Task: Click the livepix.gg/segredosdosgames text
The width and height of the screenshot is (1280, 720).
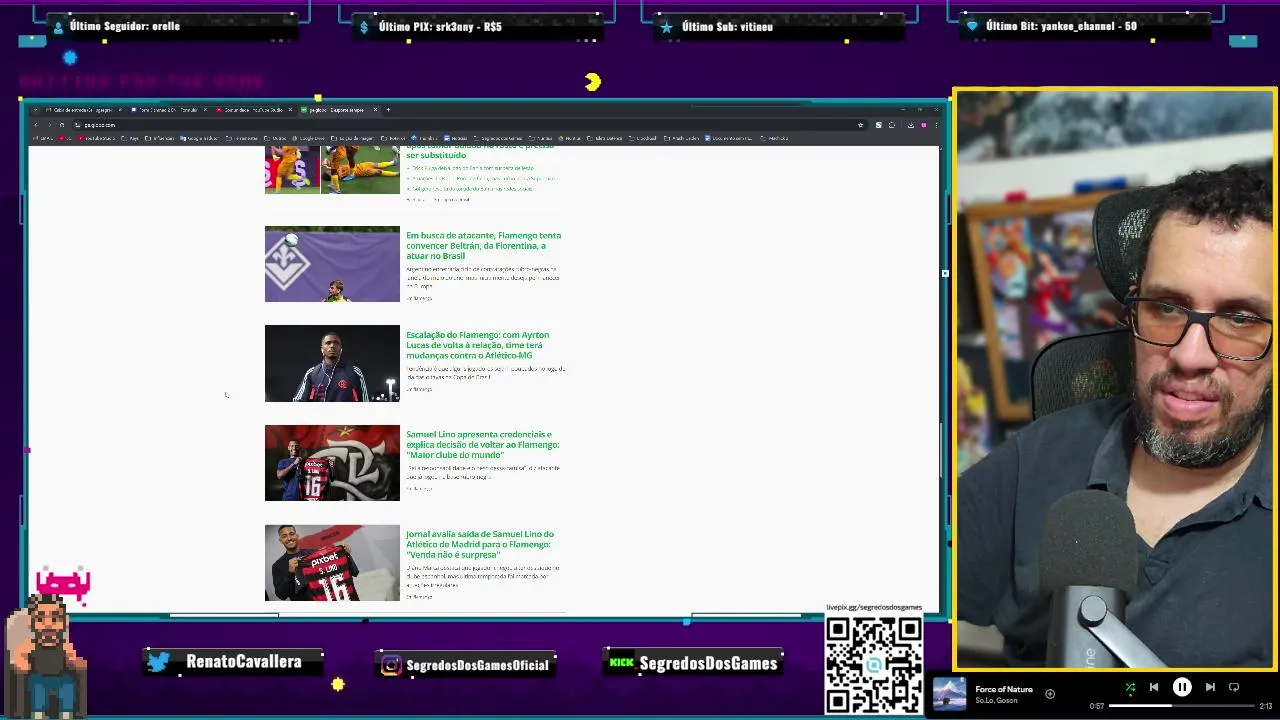Action: point(874,608)
